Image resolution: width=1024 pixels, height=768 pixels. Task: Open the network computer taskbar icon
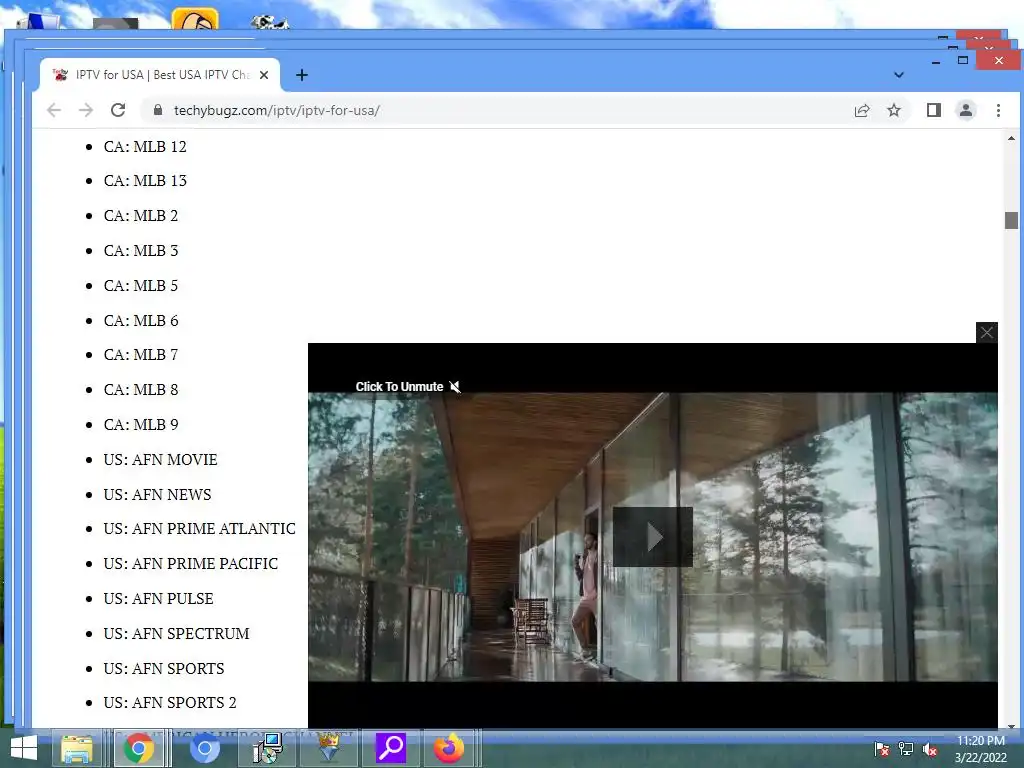tap(268, 748)
